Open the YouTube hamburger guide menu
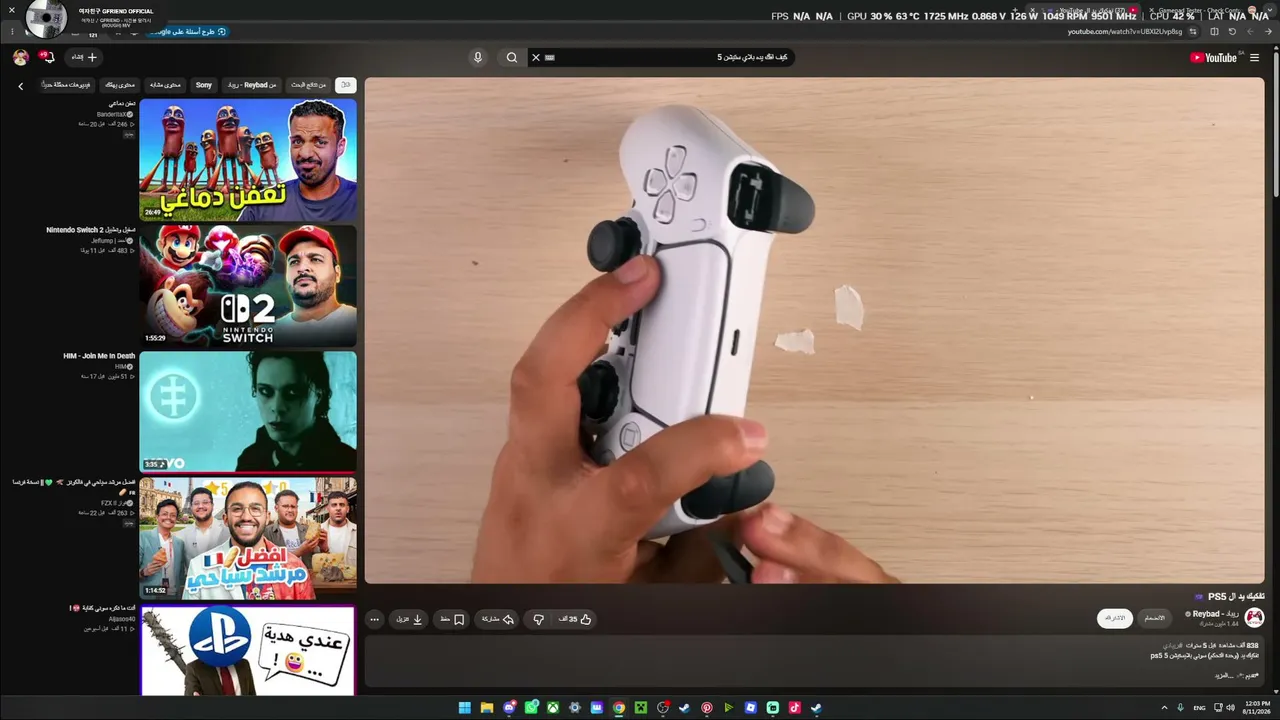1280x720 pixels. [1254, 58]
